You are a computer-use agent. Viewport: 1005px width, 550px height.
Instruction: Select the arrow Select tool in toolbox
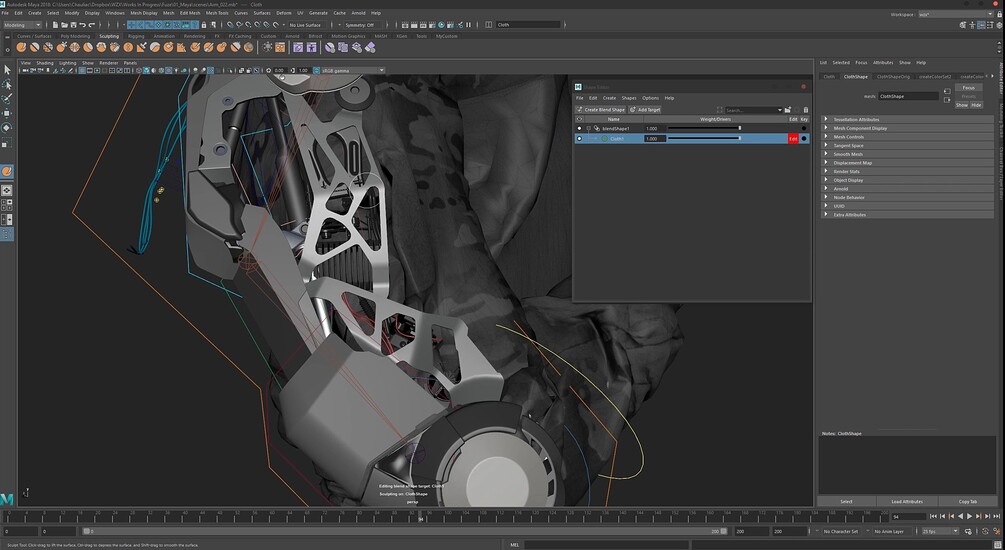point(7,70)
